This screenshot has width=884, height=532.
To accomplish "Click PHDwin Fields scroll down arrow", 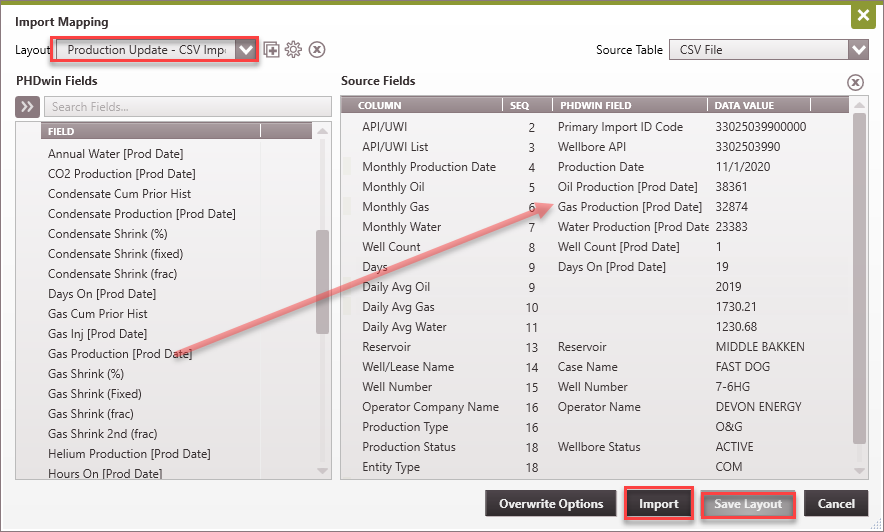I will [x=322, y=471].
